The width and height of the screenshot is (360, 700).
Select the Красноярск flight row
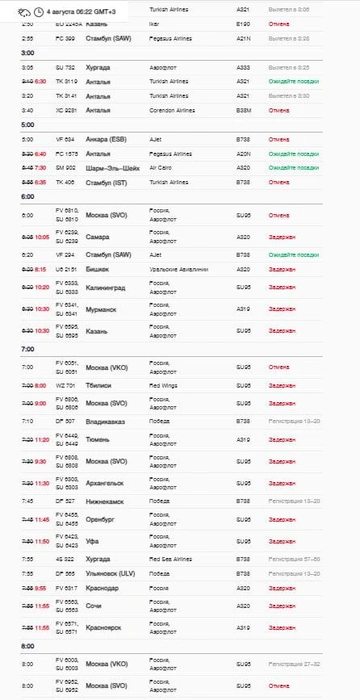tap(172, 628)
